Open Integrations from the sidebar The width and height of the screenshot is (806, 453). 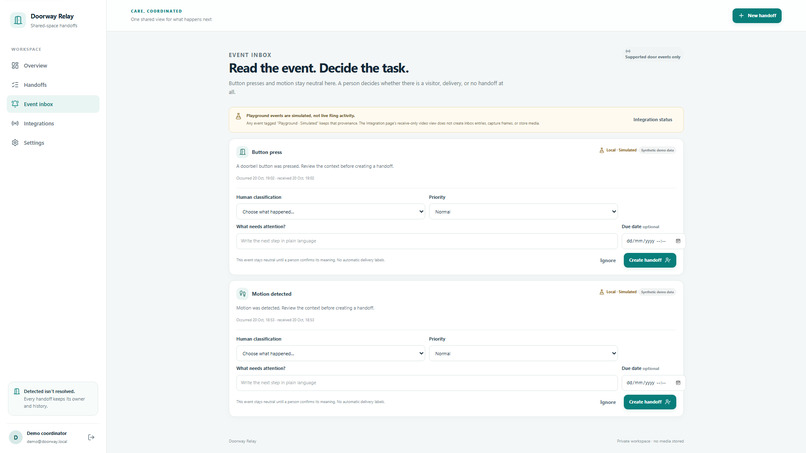53,123
